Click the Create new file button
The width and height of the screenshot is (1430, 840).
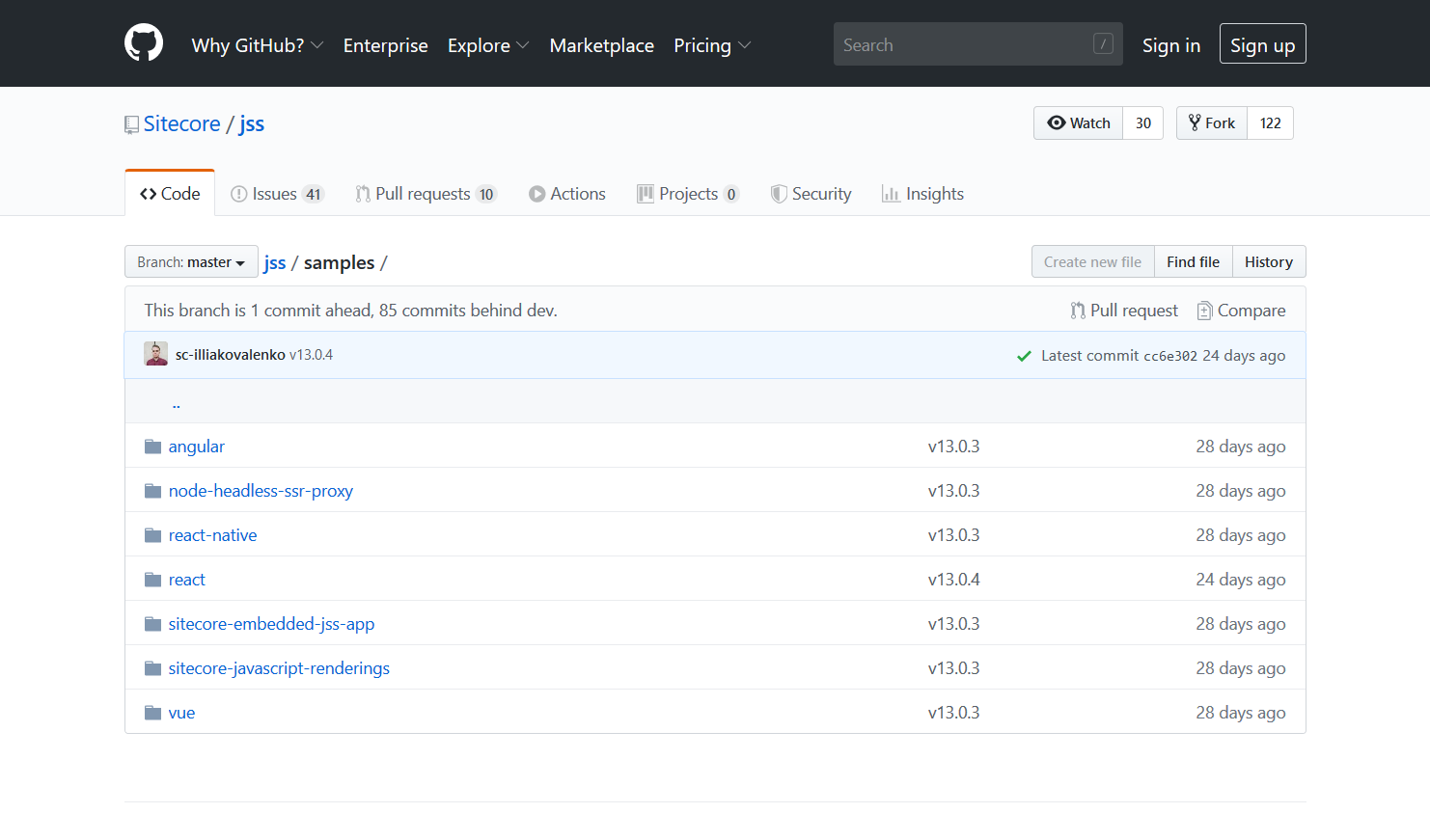(x=1093, y=262)
